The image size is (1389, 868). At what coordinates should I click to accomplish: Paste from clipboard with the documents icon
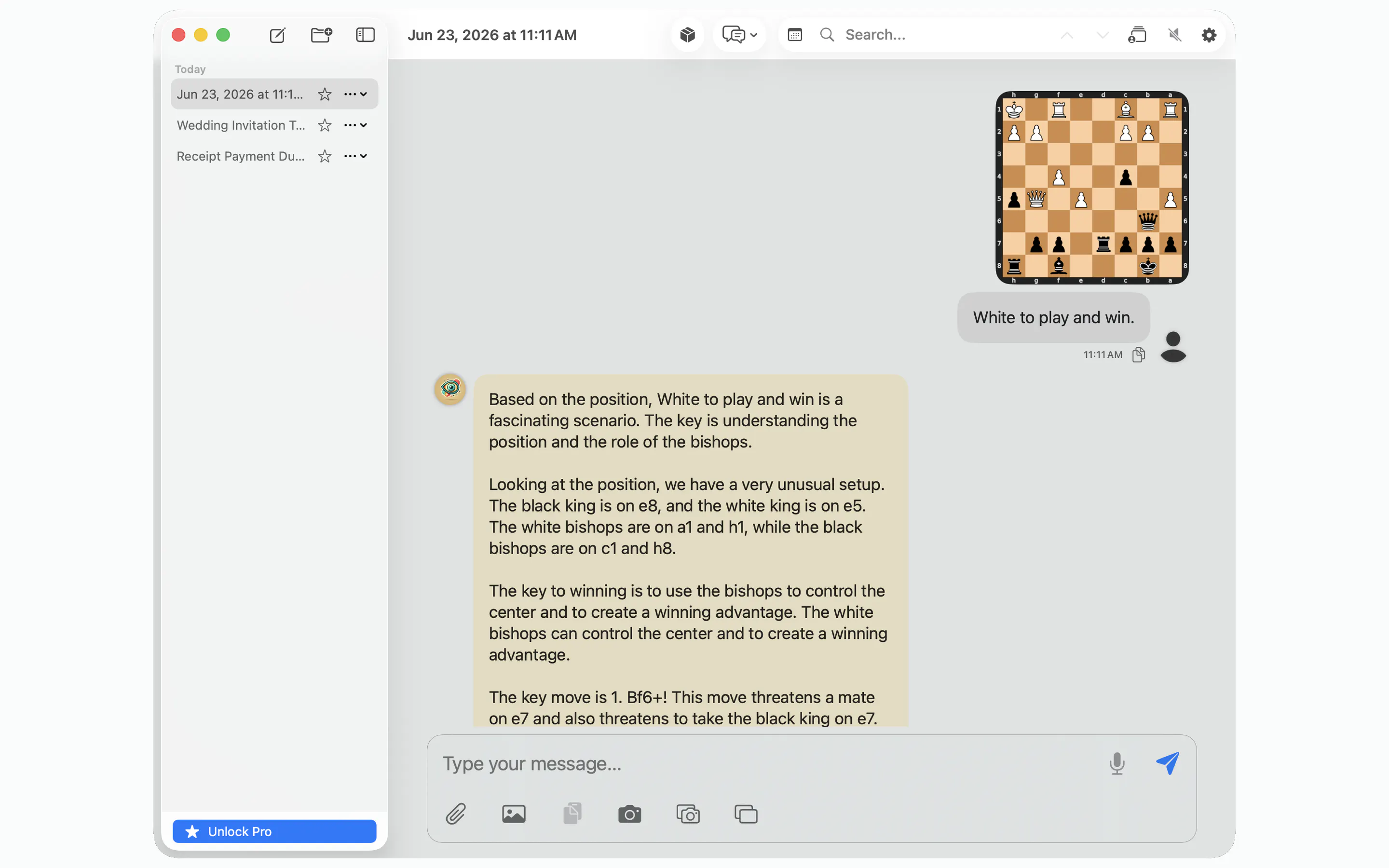pyautogui.click(x=572, y=814)
